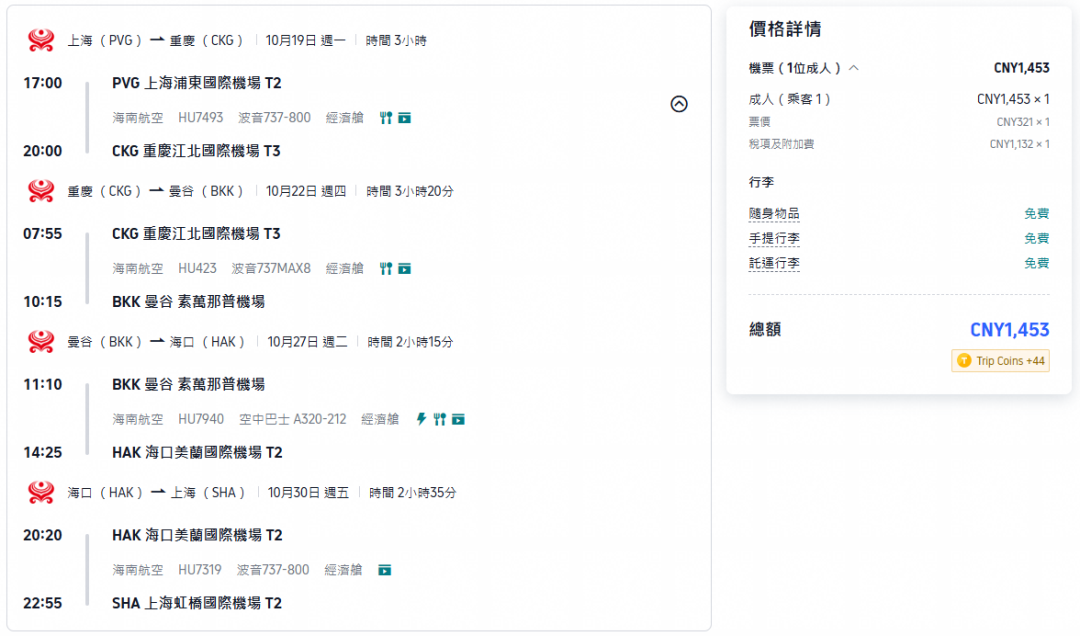The height and width of the screenshot is (636, 1080).
Task: Click meal icon on flight HU423
Action: [386, 268]
